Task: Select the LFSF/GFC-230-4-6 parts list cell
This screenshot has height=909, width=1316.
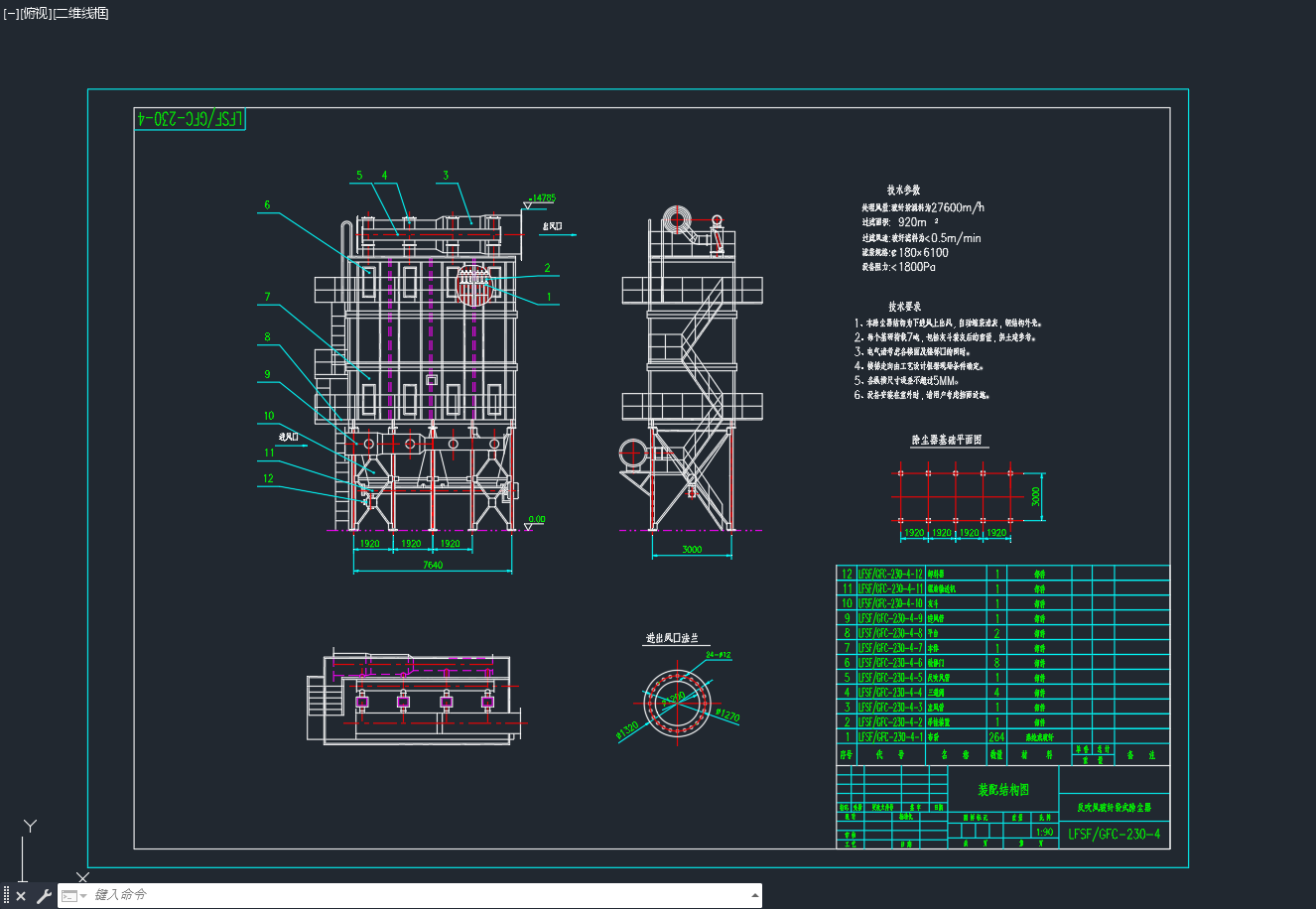Action: [890, 663]
